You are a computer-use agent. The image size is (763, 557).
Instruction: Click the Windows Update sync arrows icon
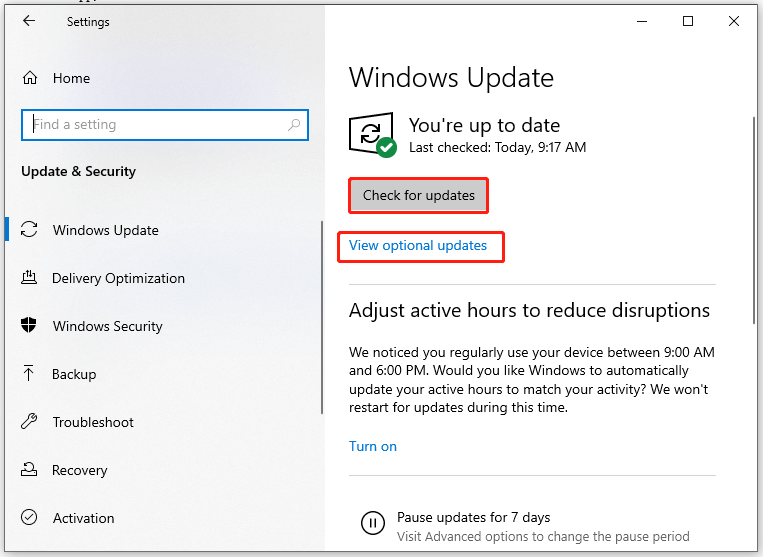click(29, 230)
